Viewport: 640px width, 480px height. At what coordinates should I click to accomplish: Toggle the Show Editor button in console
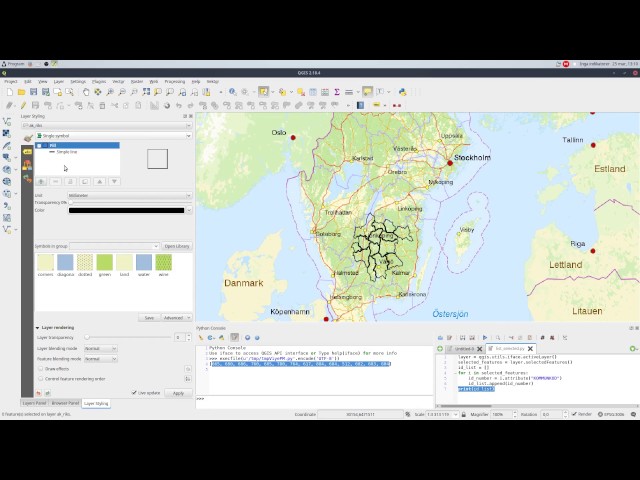[234, 338]
